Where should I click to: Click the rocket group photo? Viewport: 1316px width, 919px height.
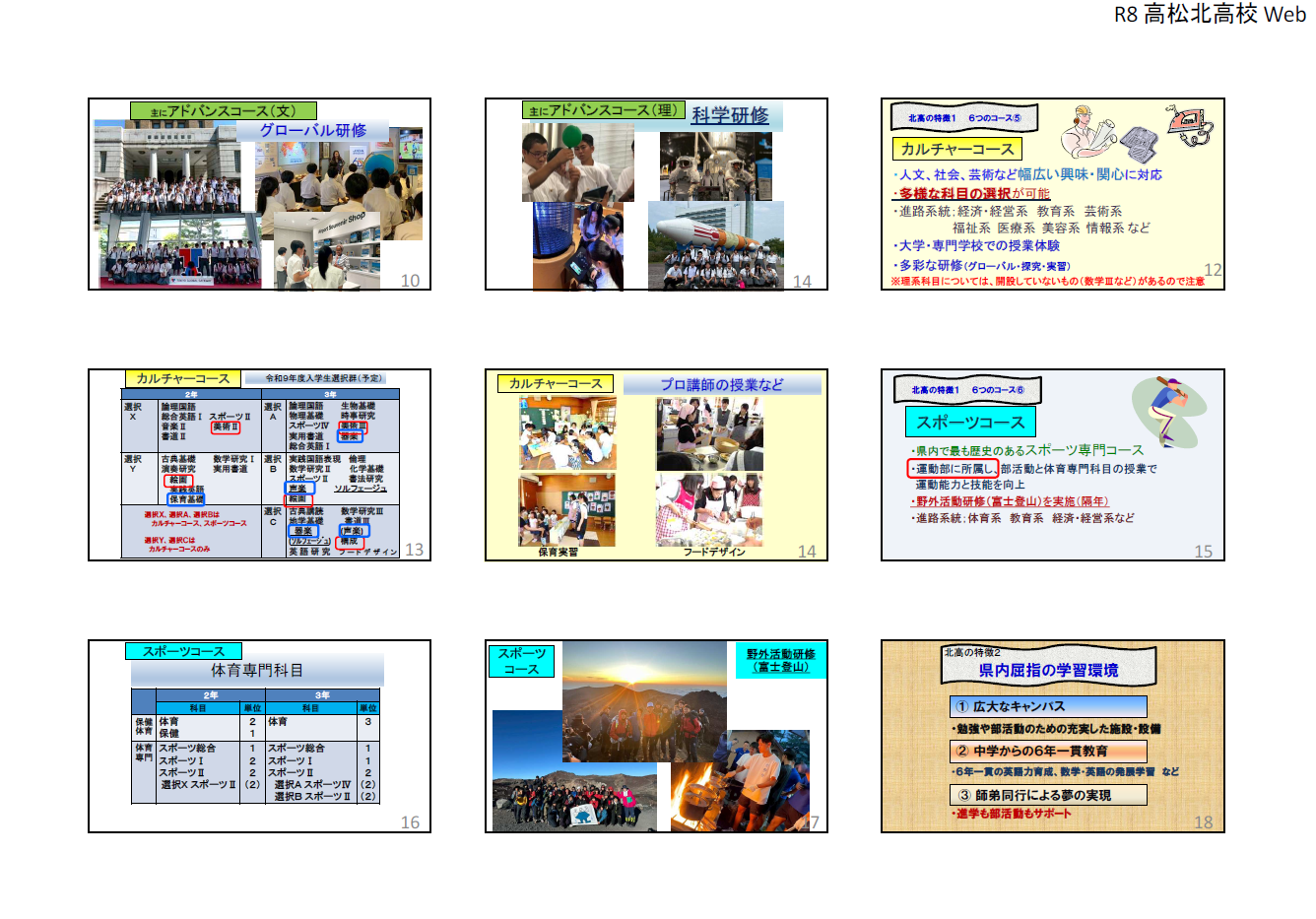(x=716, y=246)
